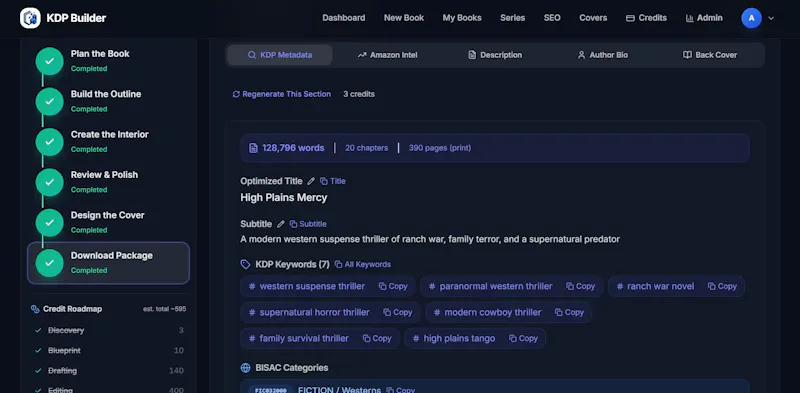
Task: Switch to the Amazon Intel tab
Action: click(387, 55)
